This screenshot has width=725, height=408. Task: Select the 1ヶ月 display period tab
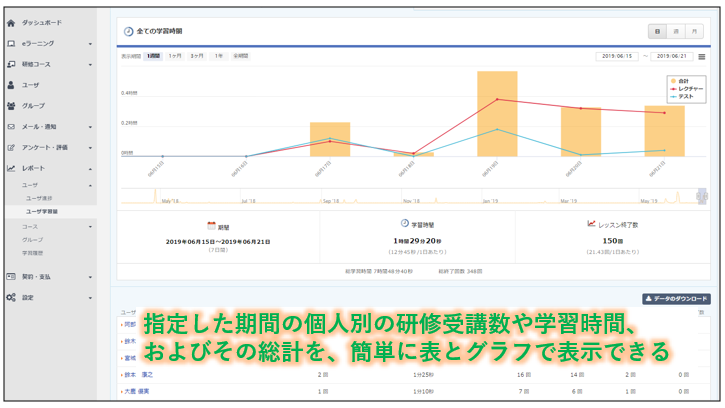(x=175, y=57)
